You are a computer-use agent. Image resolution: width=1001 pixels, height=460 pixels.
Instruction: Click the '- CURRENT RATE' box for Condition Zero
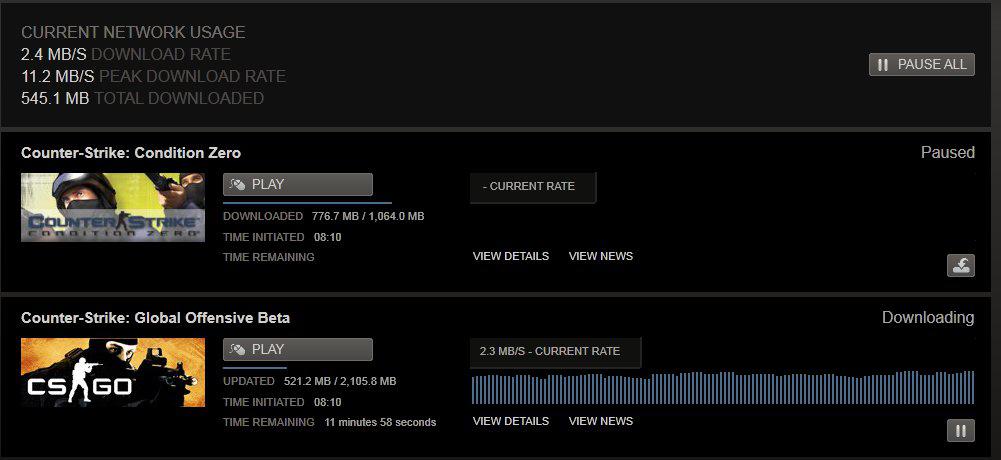tap(532, 187)
